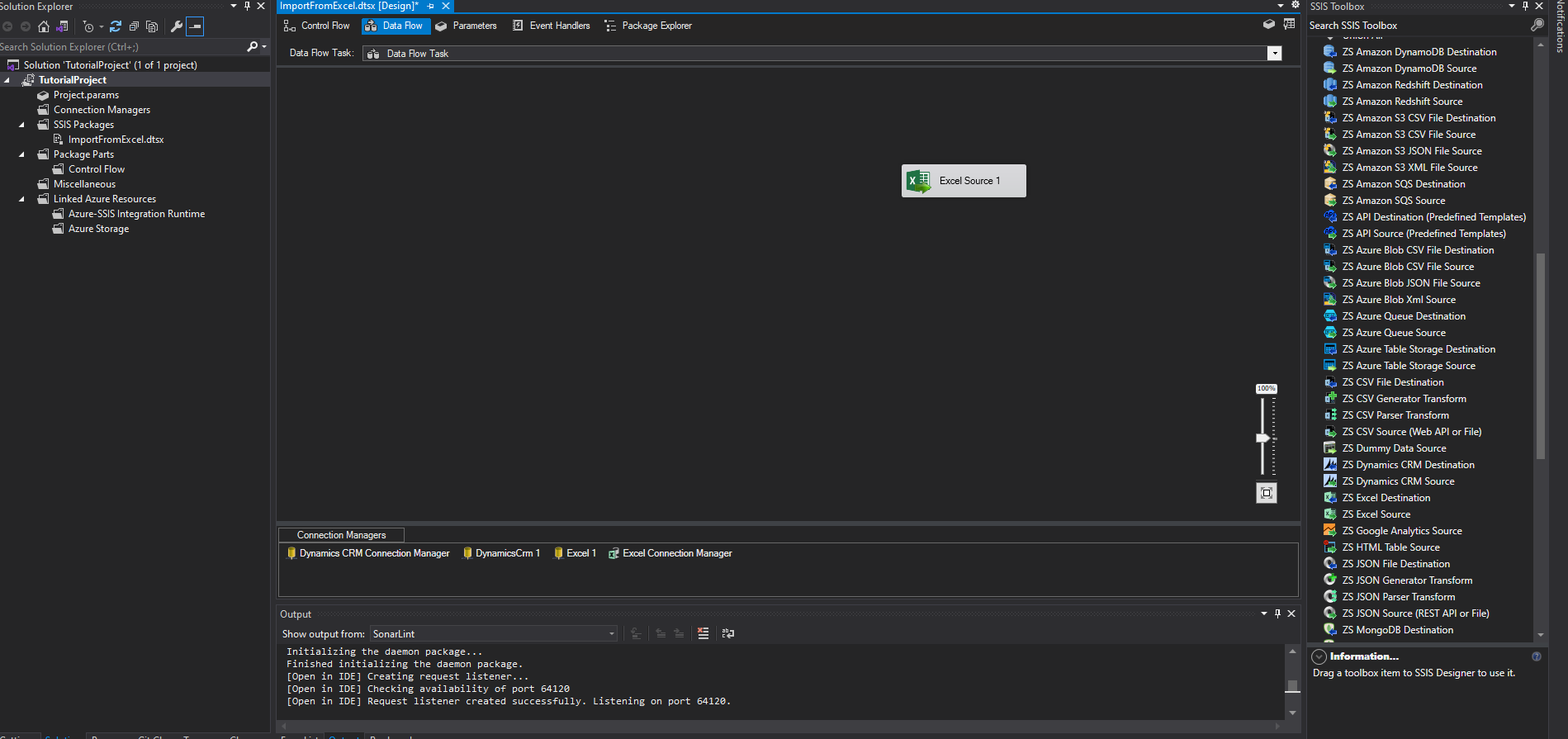1568x739 pixels.
Task: Select Azure-SSIS Integration Runtime item
Action: [136, 214]
